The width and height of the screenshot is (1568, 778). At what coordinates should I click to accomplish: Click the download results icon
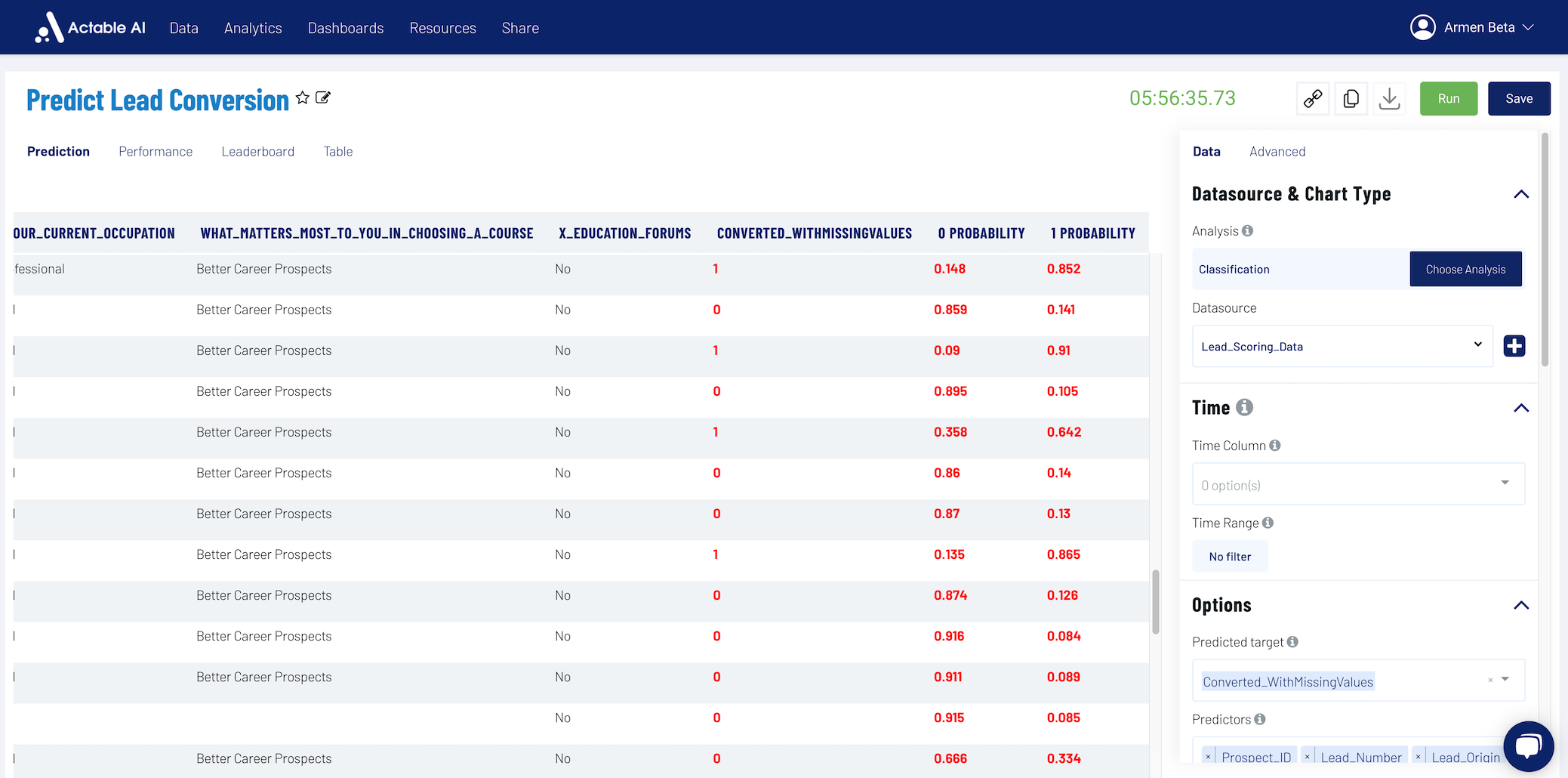(1389, 98)
